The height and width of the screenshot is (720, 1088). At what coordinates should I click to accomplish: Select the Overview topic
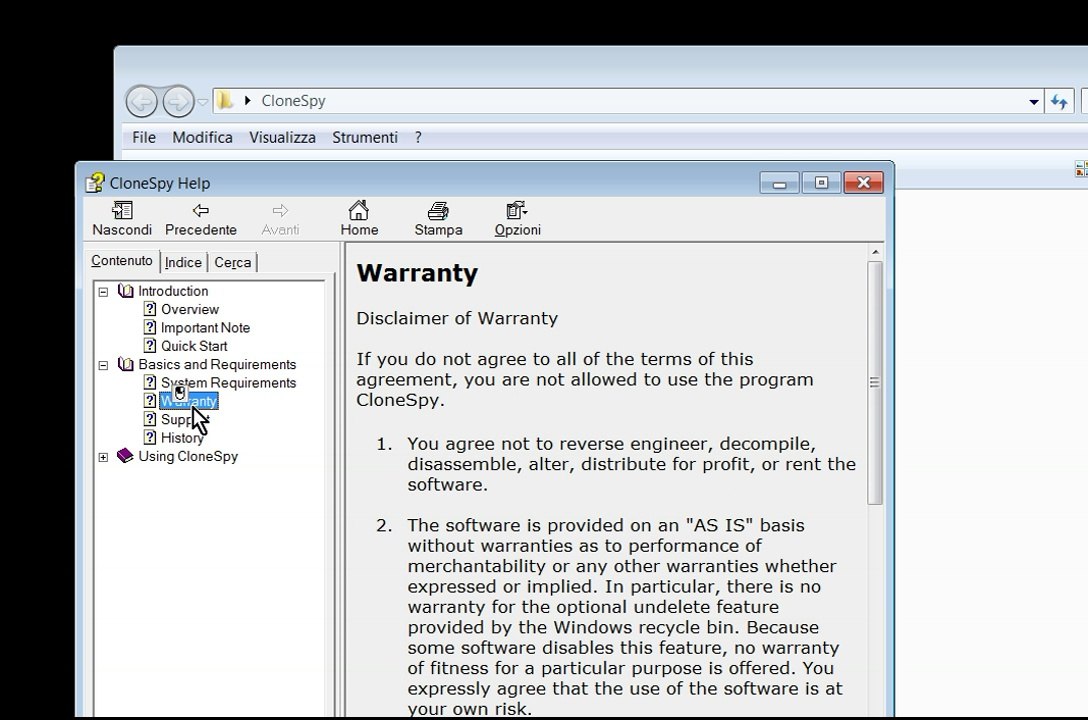point(189,309)
